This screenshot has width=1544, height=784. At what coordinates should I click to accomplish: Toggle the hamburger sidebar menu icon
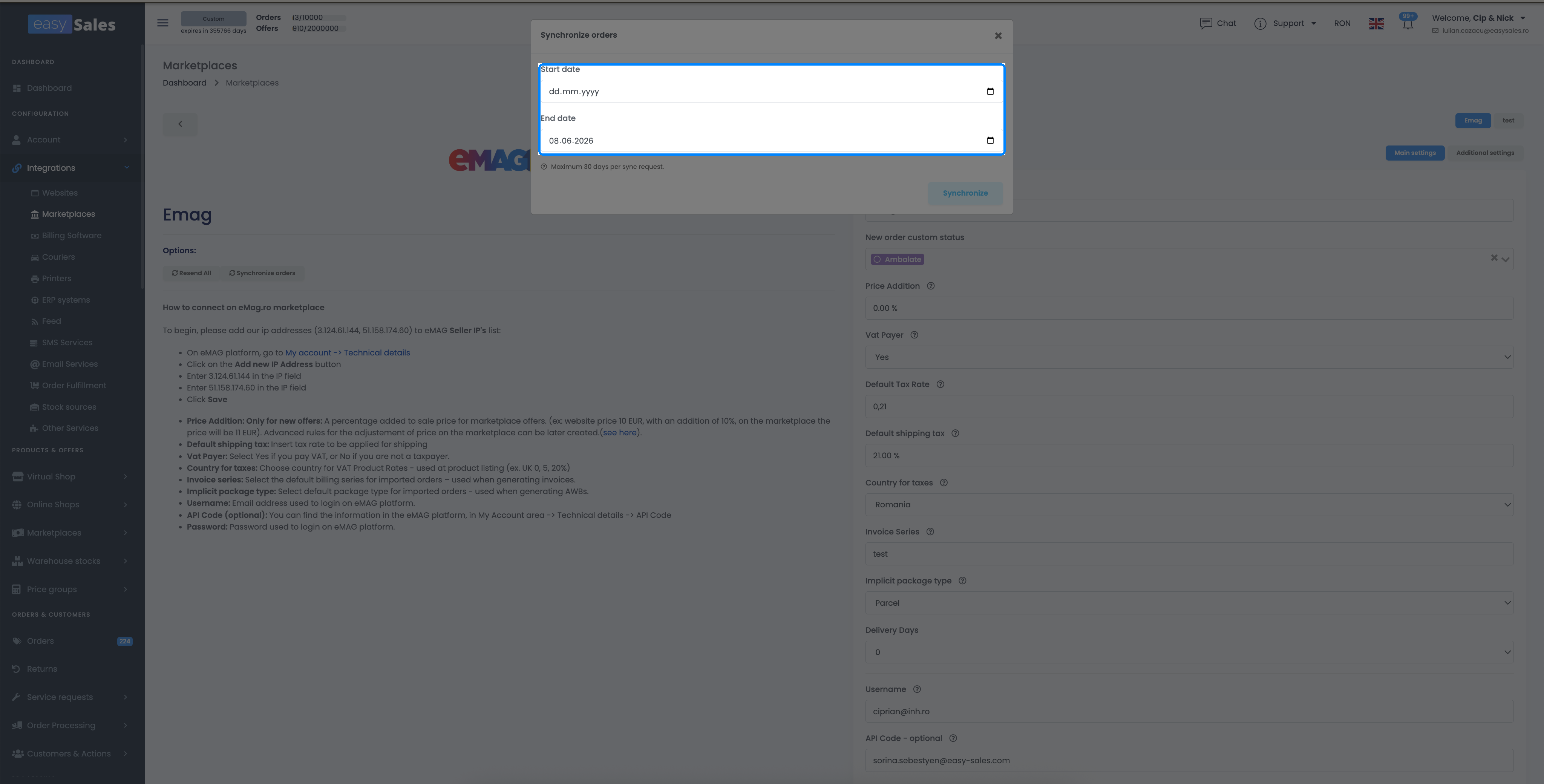pyautogui.click(x=162, y=23)
